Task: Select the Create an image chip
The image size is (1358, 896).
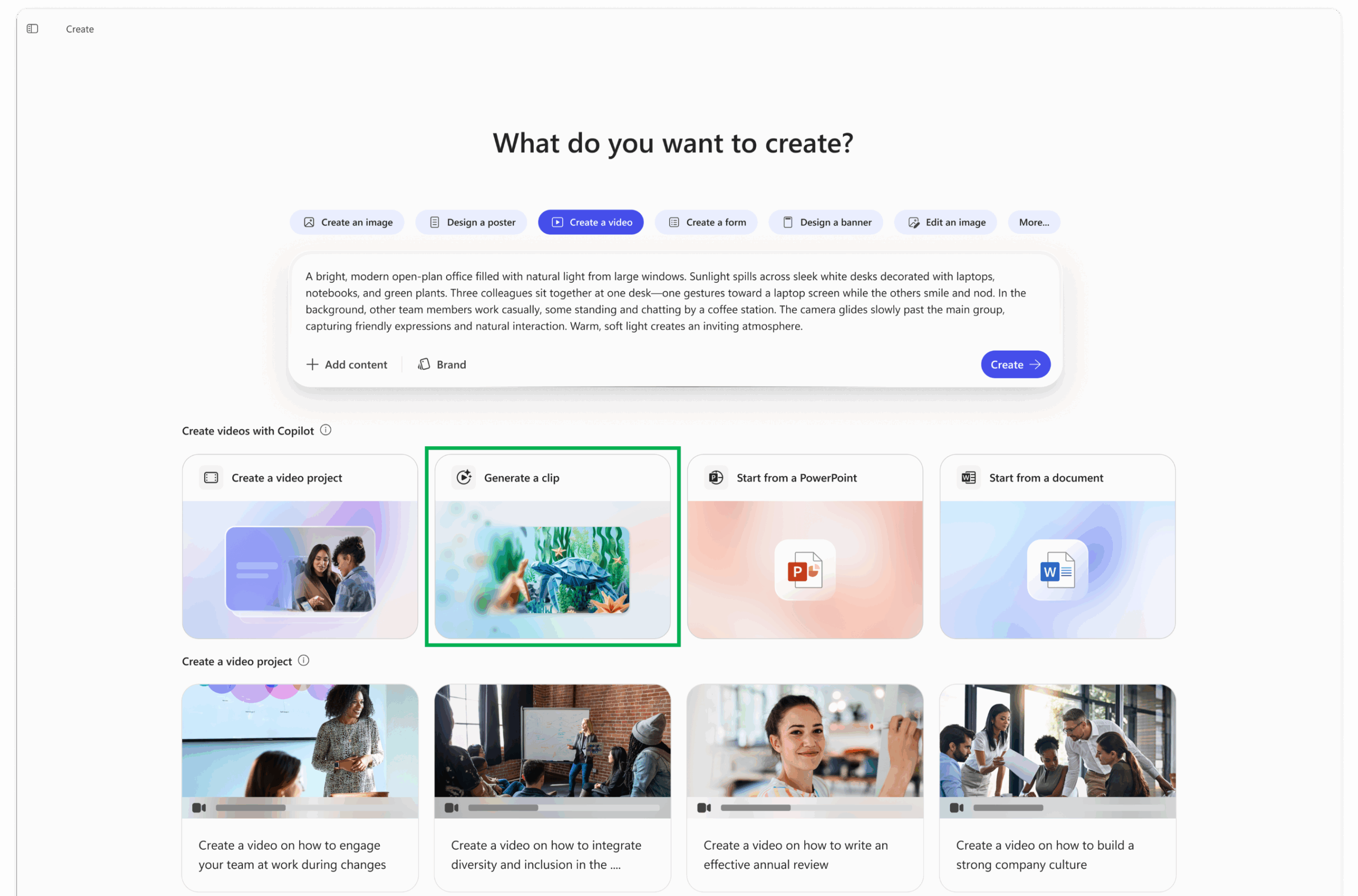Action: pos(347,222)
